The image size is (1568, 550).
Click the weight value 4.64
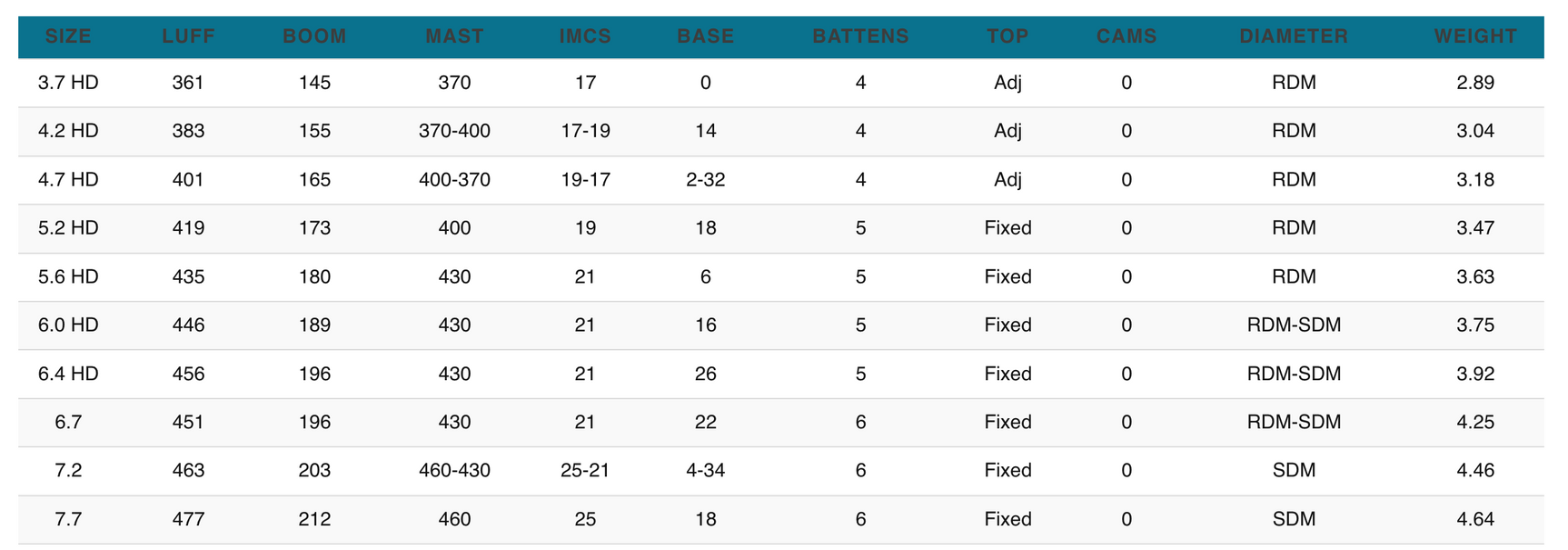(x=1475, y=519)
